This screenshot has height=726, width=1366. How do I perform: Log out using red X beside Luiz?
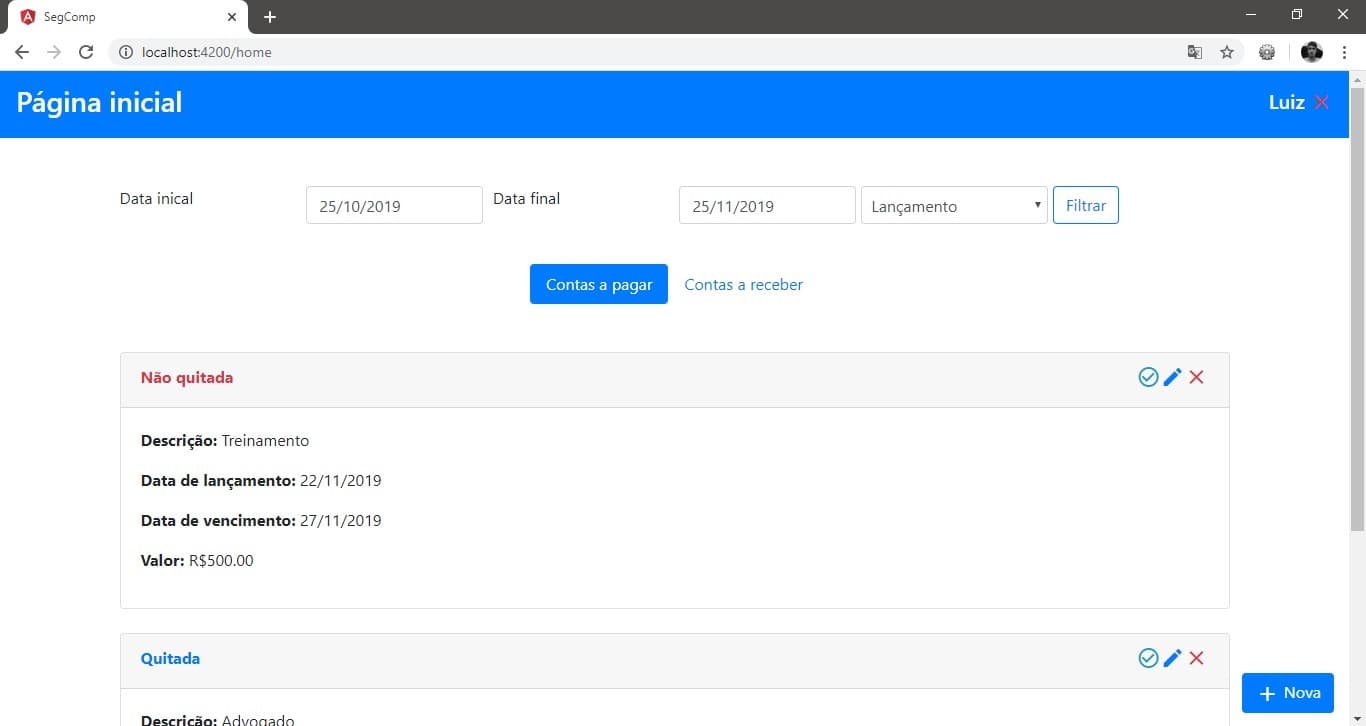click(x=1322, y=103)
